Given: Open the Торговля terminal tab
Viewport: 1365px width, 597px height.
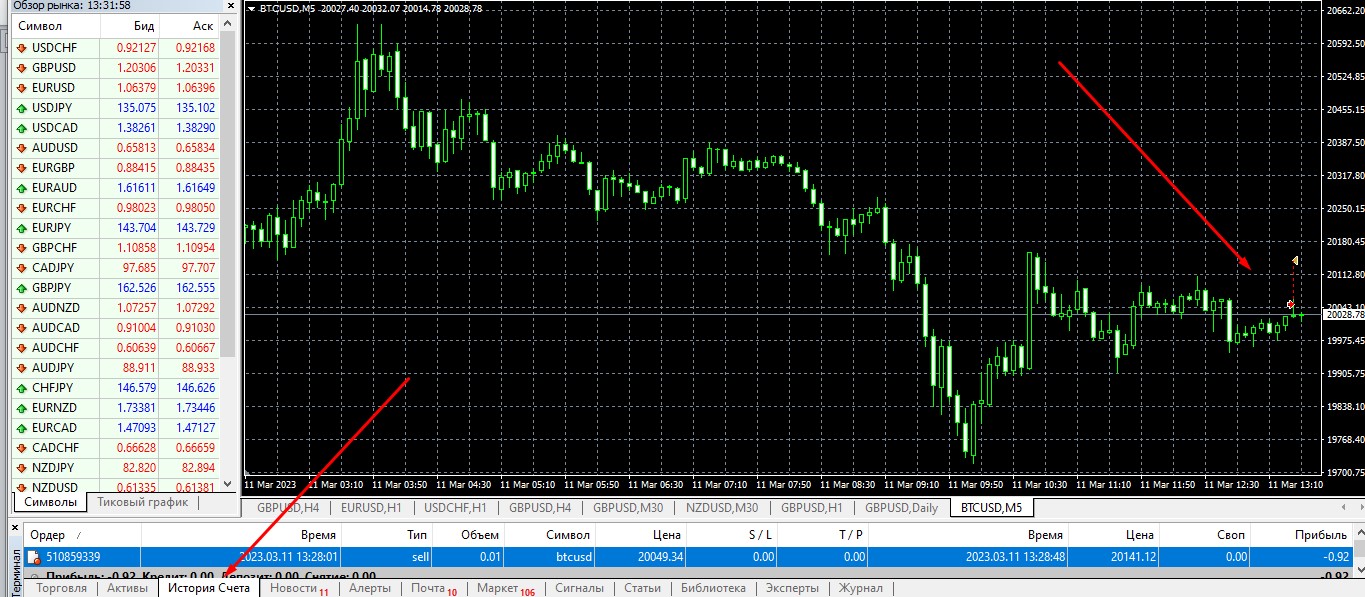Looking at the screenshot, I should [61, 588].
